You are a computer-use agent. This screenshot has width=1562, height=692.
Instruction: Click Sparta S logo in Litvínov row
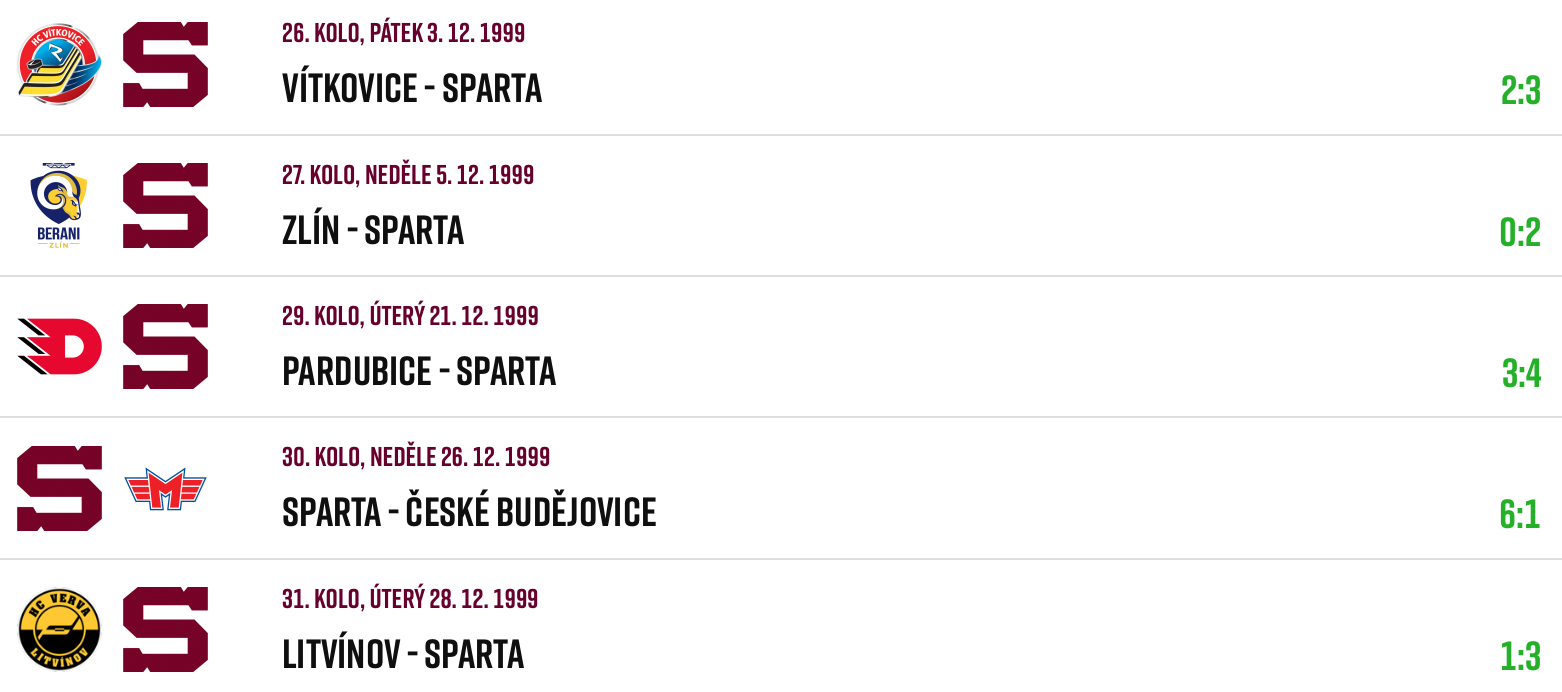pos(165,629)
